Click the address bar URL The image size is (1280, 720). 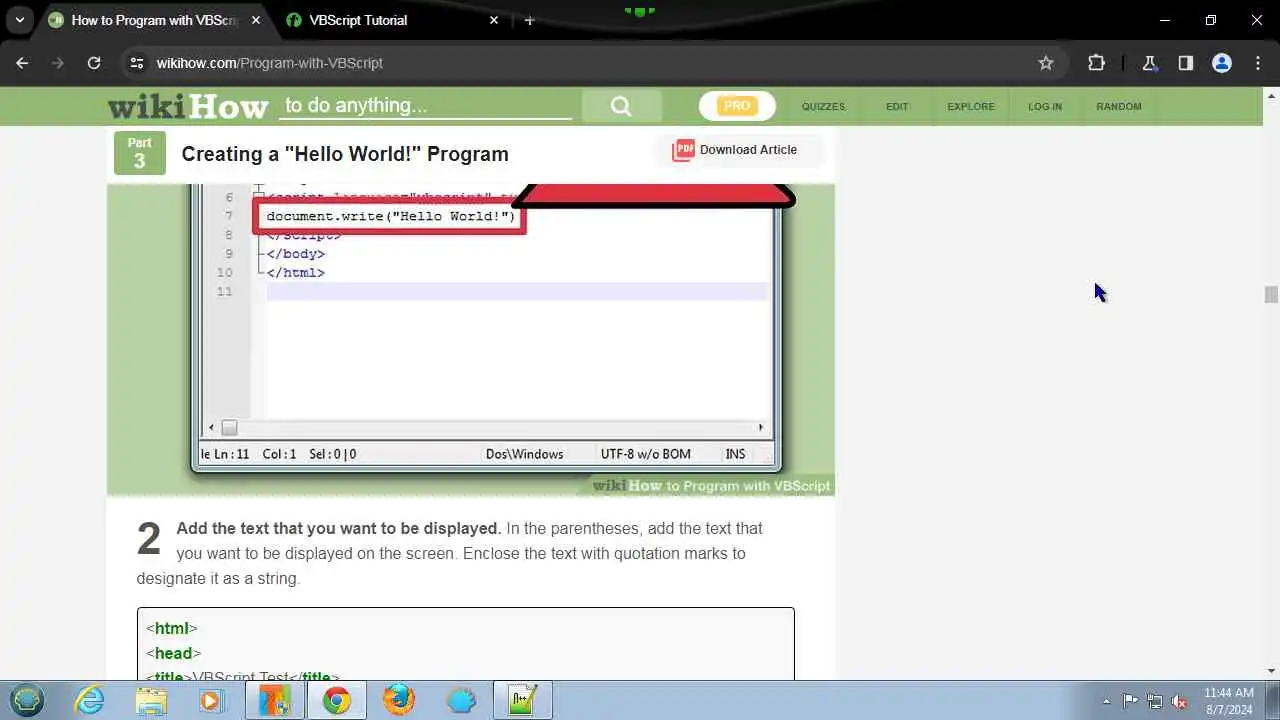click(x=270, y=63)
